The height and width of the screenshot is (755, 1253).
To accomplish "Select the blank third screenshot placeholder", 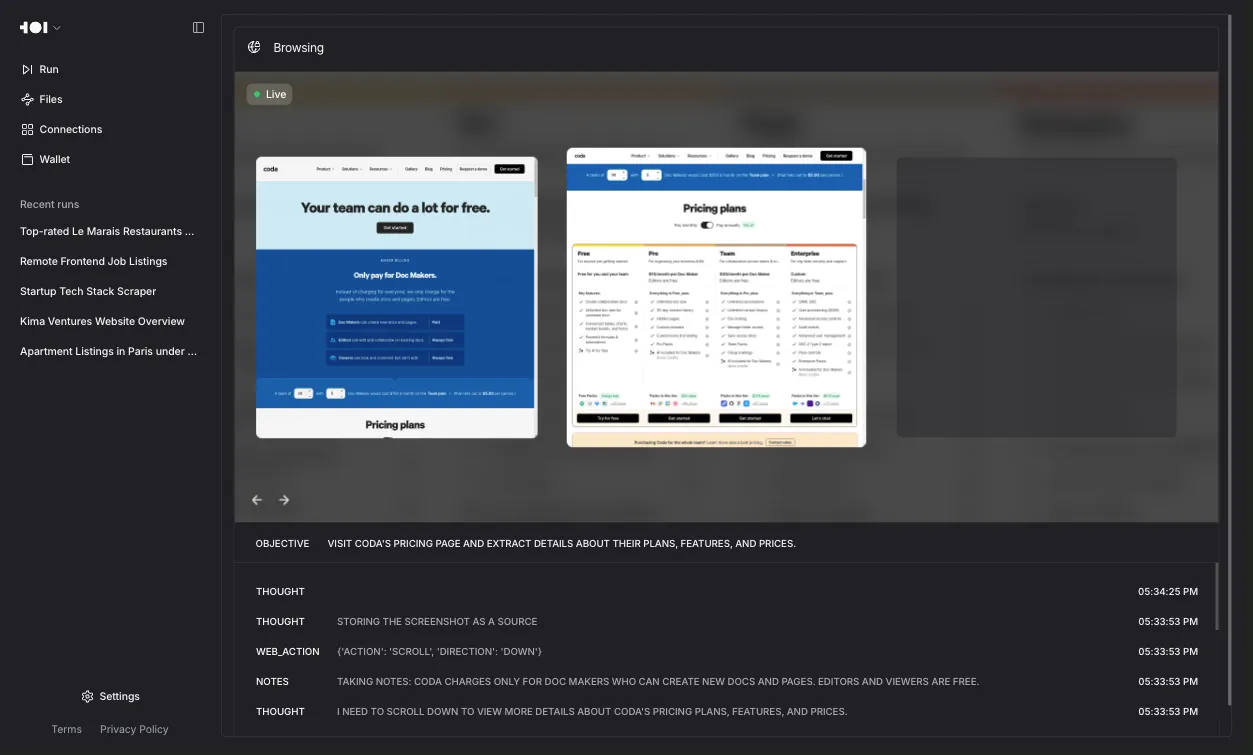I will pyautogui.click(x=1036, y=297).
